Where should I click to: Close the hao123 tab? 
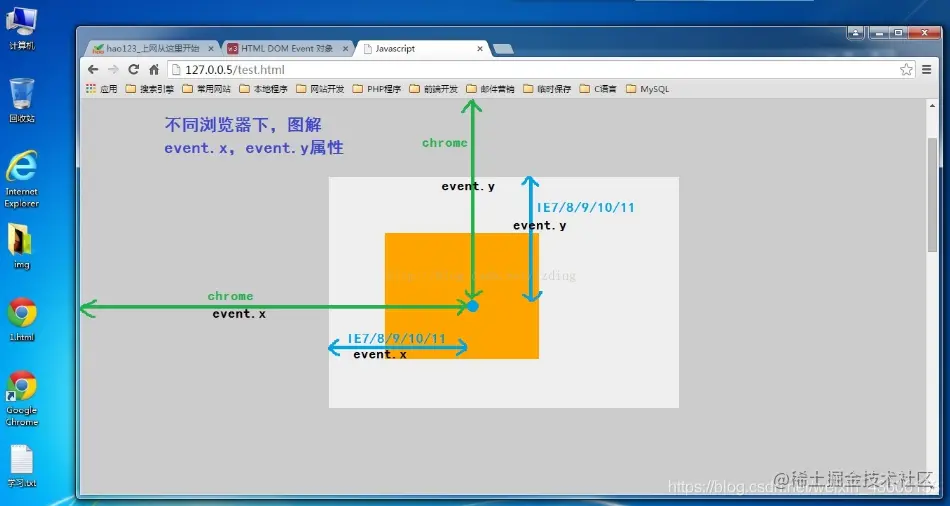click(x=211, y=48)
